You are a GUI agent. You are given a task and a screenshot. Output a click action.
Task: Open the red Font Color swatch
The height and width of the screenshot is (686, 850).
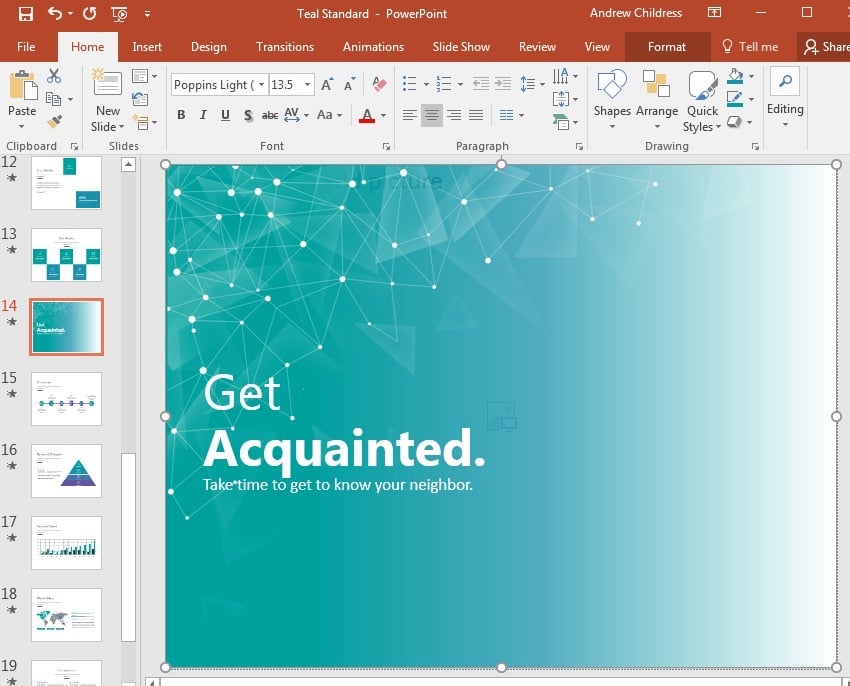coord(367,115)
